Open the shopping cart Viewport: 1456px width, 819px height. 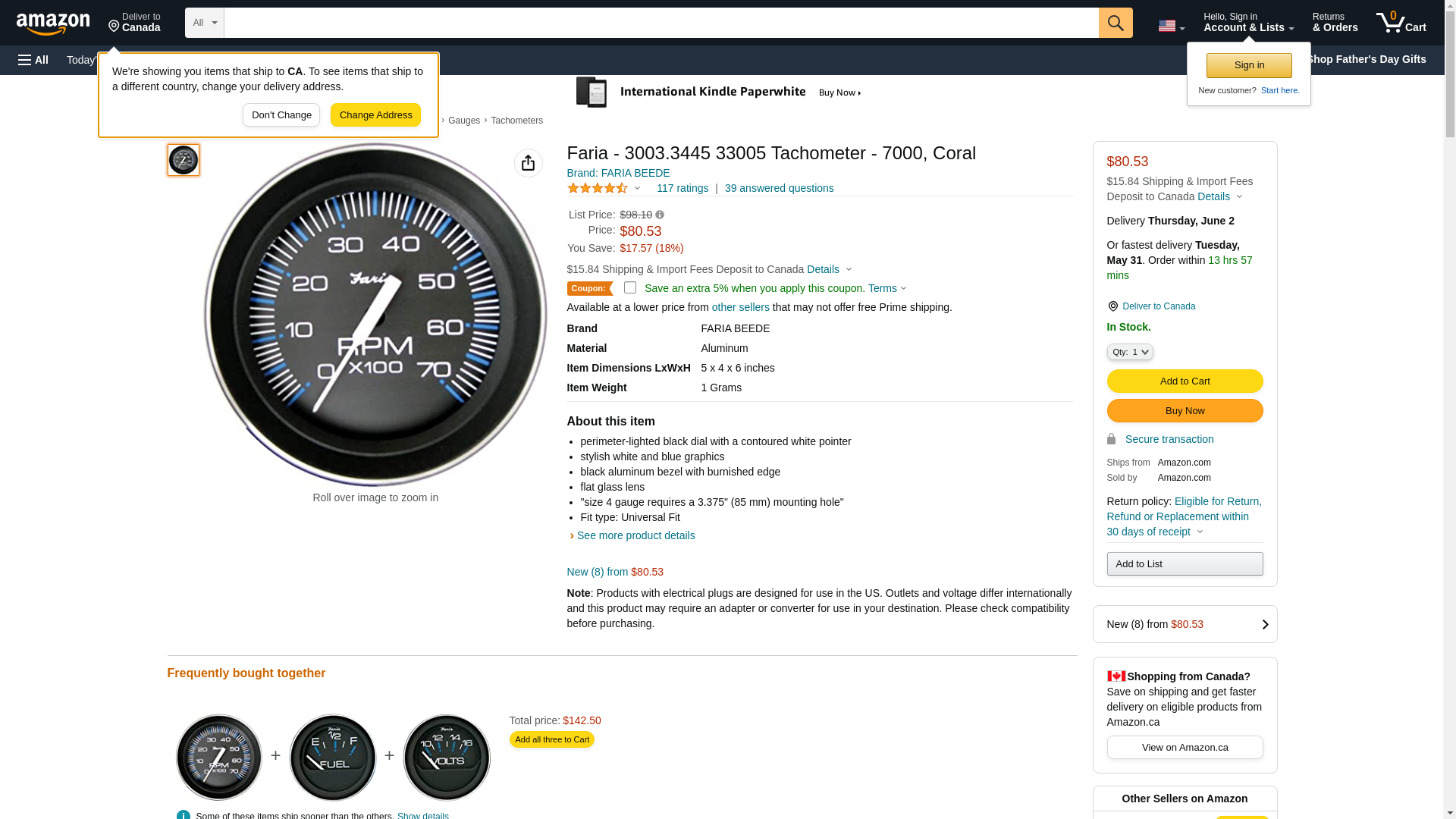(1401, 23)
